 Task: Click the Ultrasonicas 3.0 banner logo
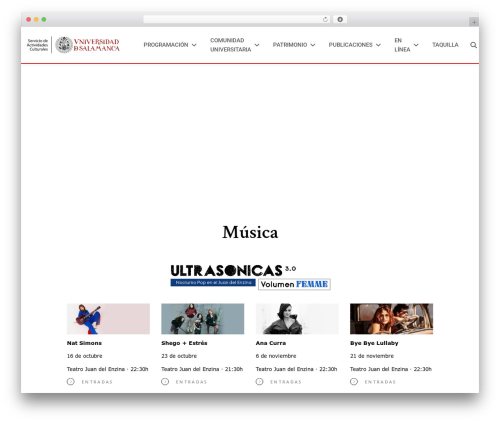click(233, 271)
